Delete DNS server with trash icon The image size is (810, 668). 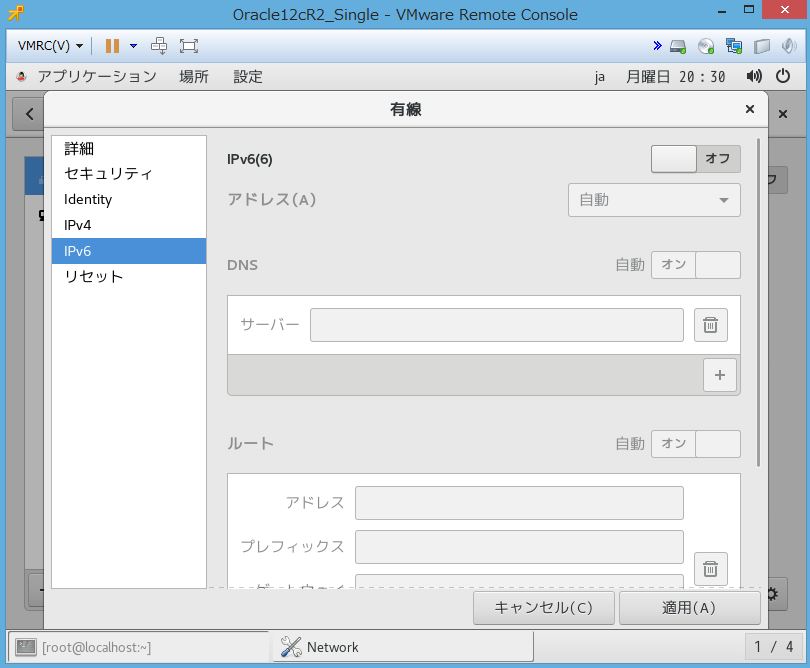[x=711, y=325]
